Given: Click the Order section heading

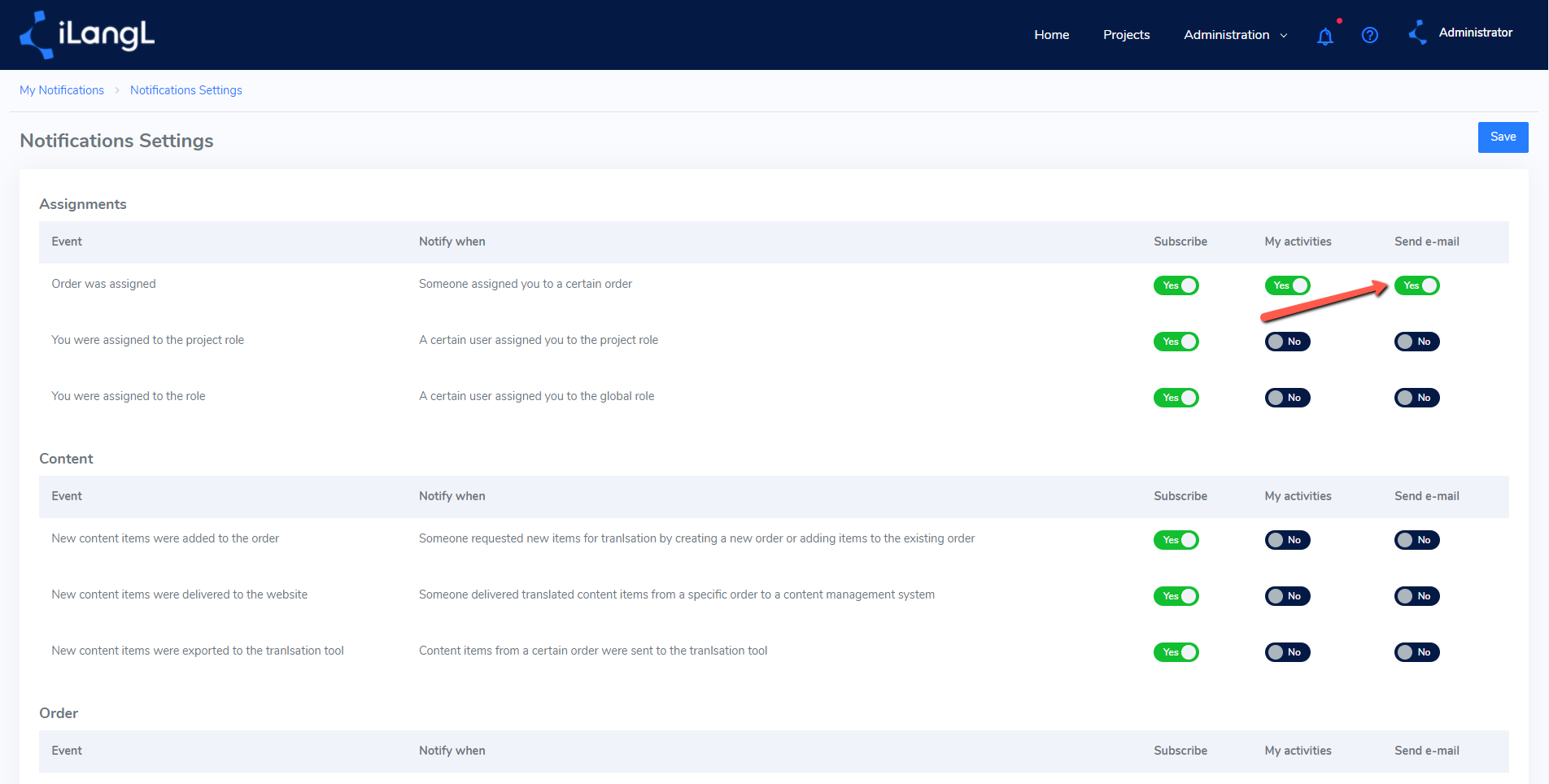Looking at the screenshot, I should coord(59,713).
